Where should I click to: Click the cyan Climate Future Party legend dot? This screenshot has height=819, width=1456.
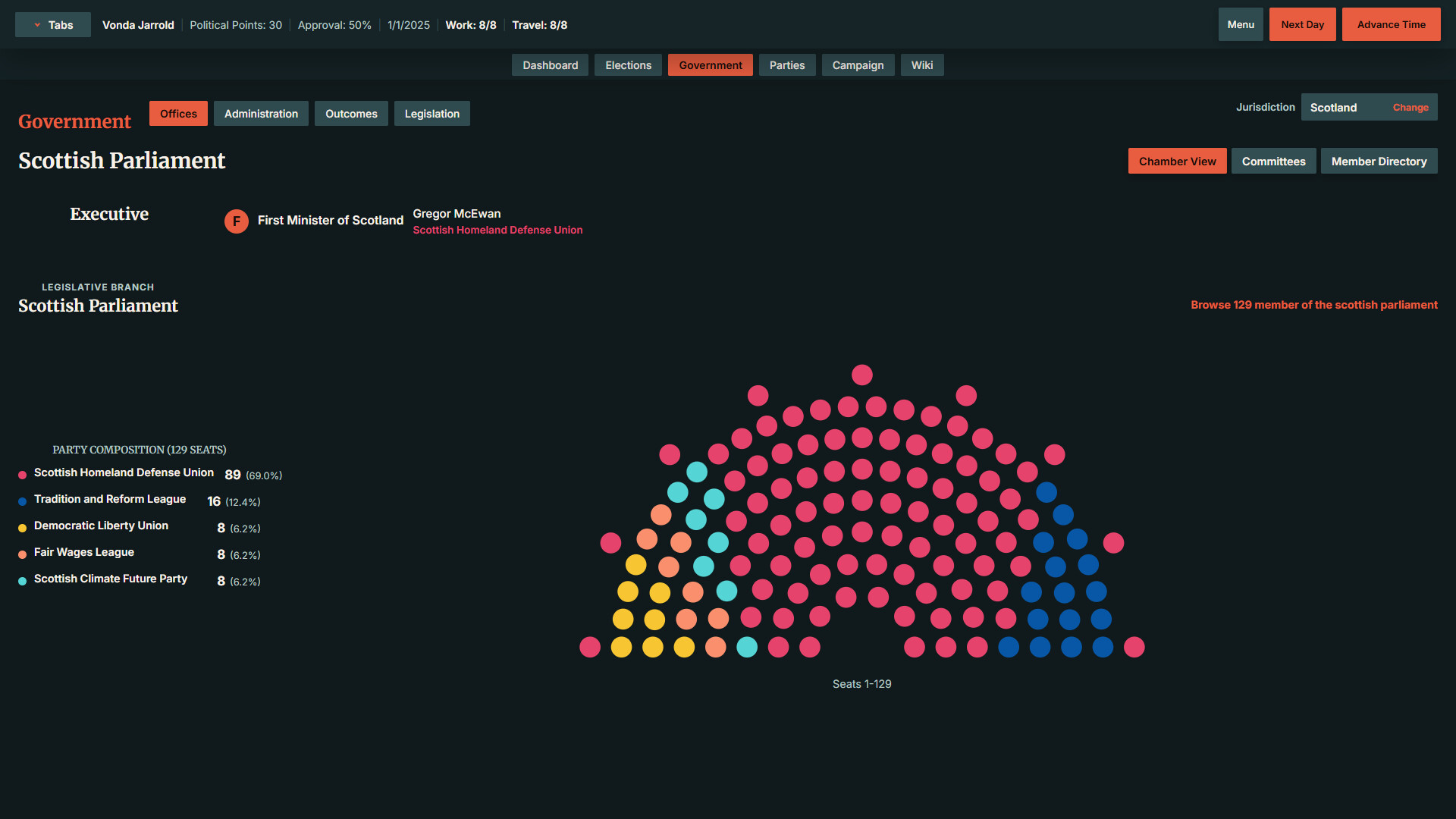23,581
